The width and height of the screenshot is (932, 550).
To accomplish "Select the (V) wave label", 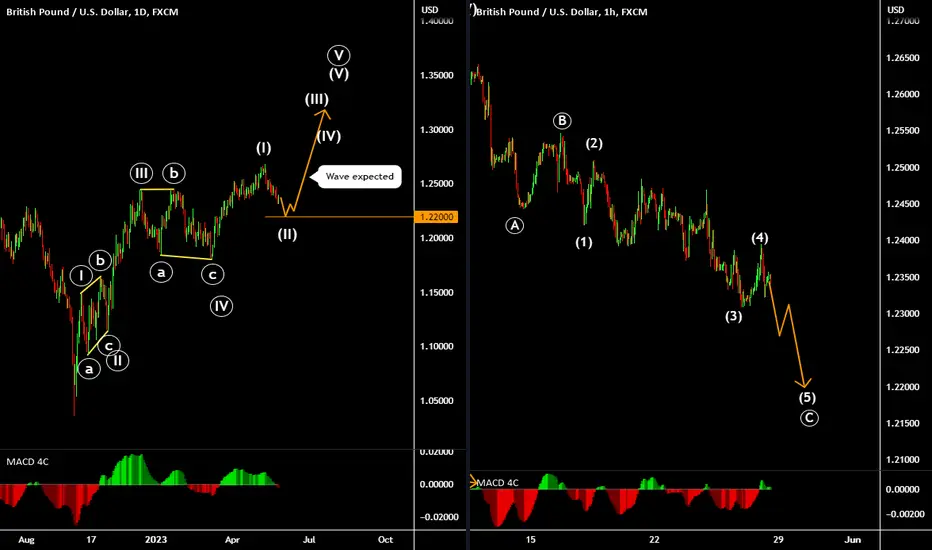I will click(339, 74).
